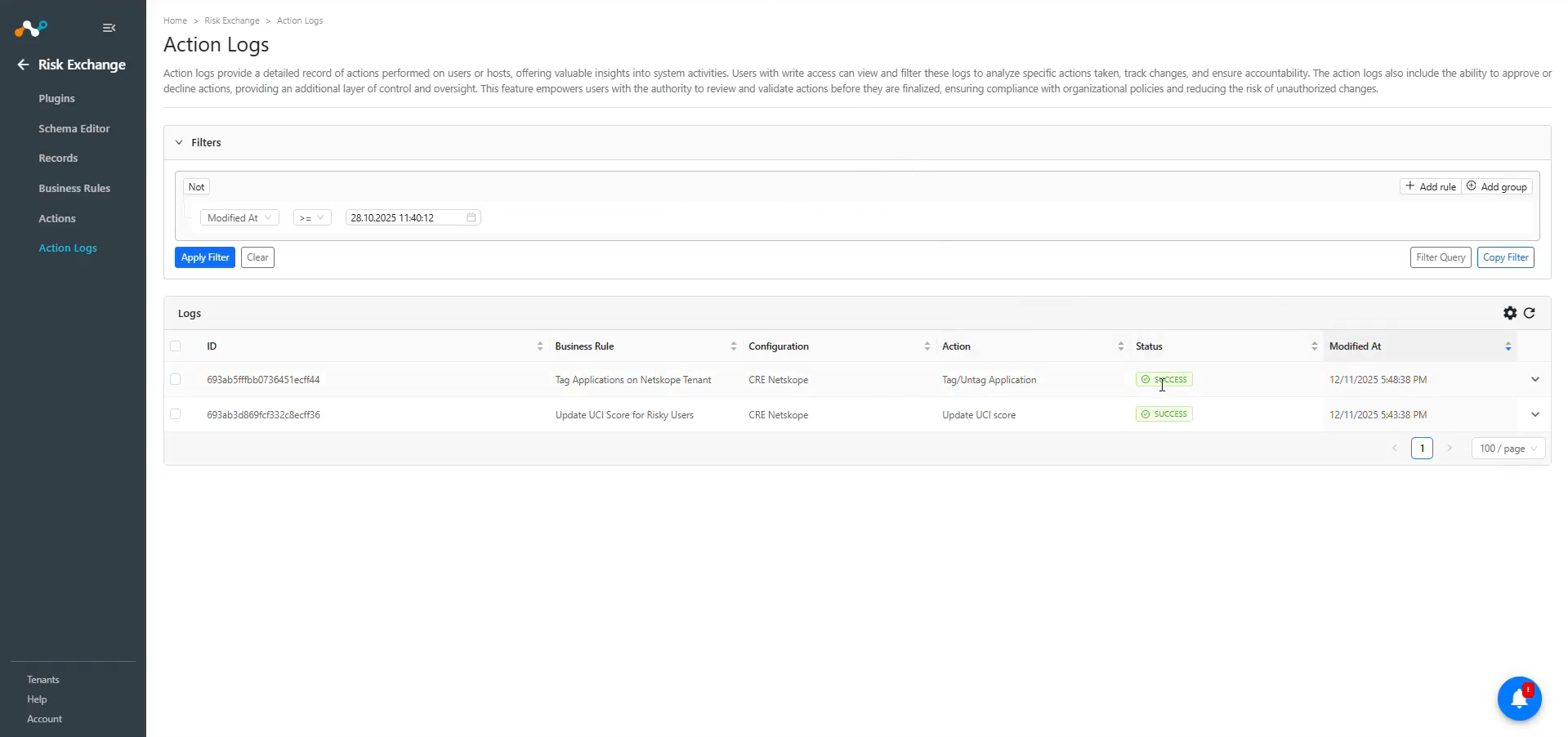
Task: Click Tag Applications on Netskope Tenant rule
Action: (633, 380)
